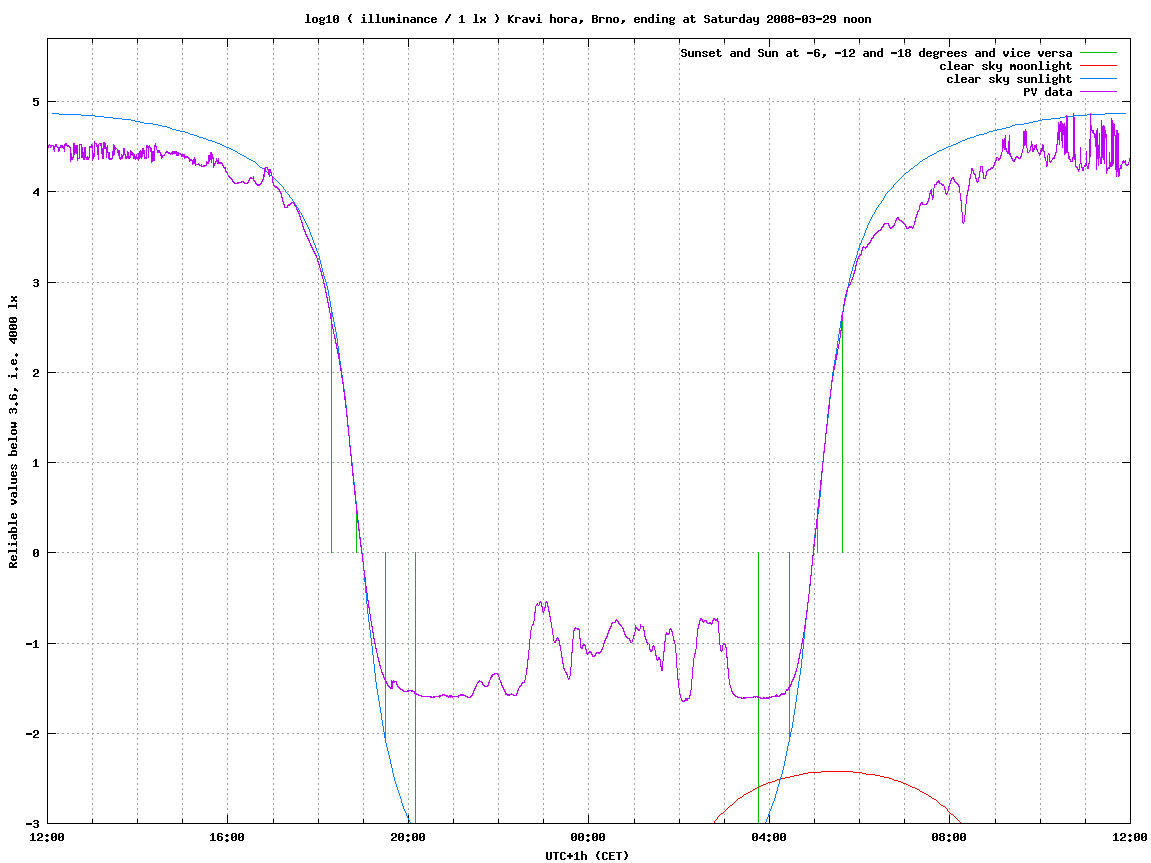The image size is (1151, 863).
Task: Click the x-axis tick label 08:00
Action: 949,837
